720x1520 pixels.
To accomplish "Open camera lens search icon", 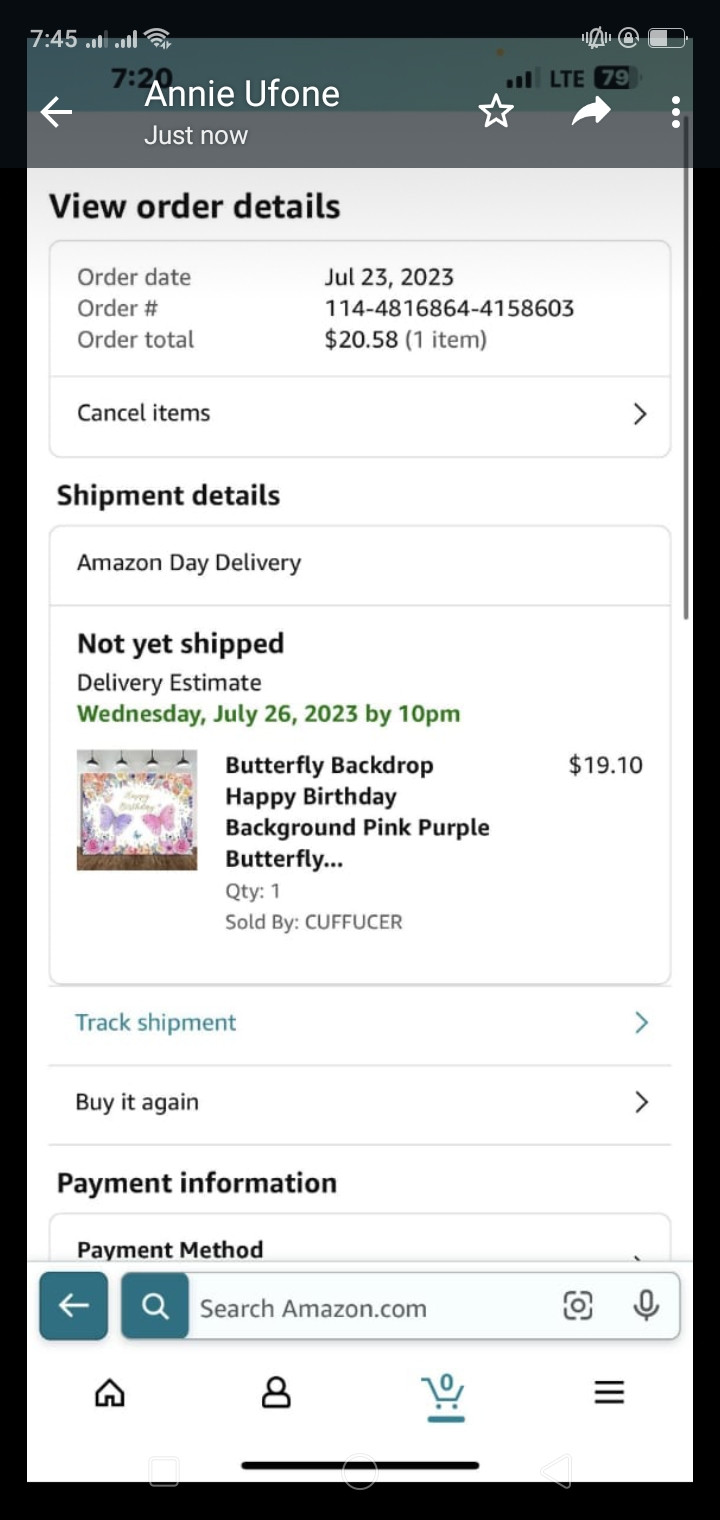I will click(578, 1306).
